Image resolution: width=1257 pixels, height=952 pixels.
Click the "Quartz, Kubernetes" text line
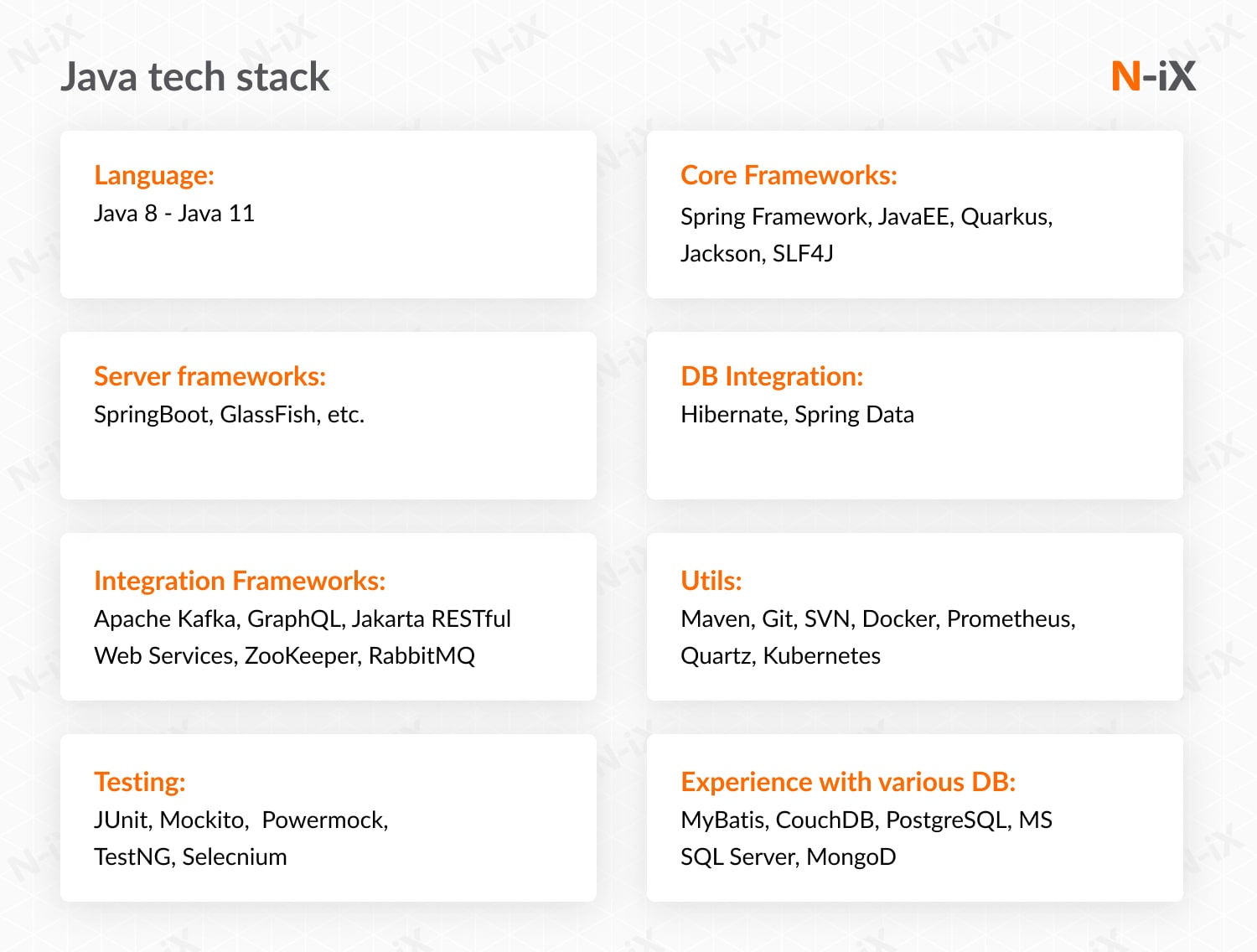[780, 656]
